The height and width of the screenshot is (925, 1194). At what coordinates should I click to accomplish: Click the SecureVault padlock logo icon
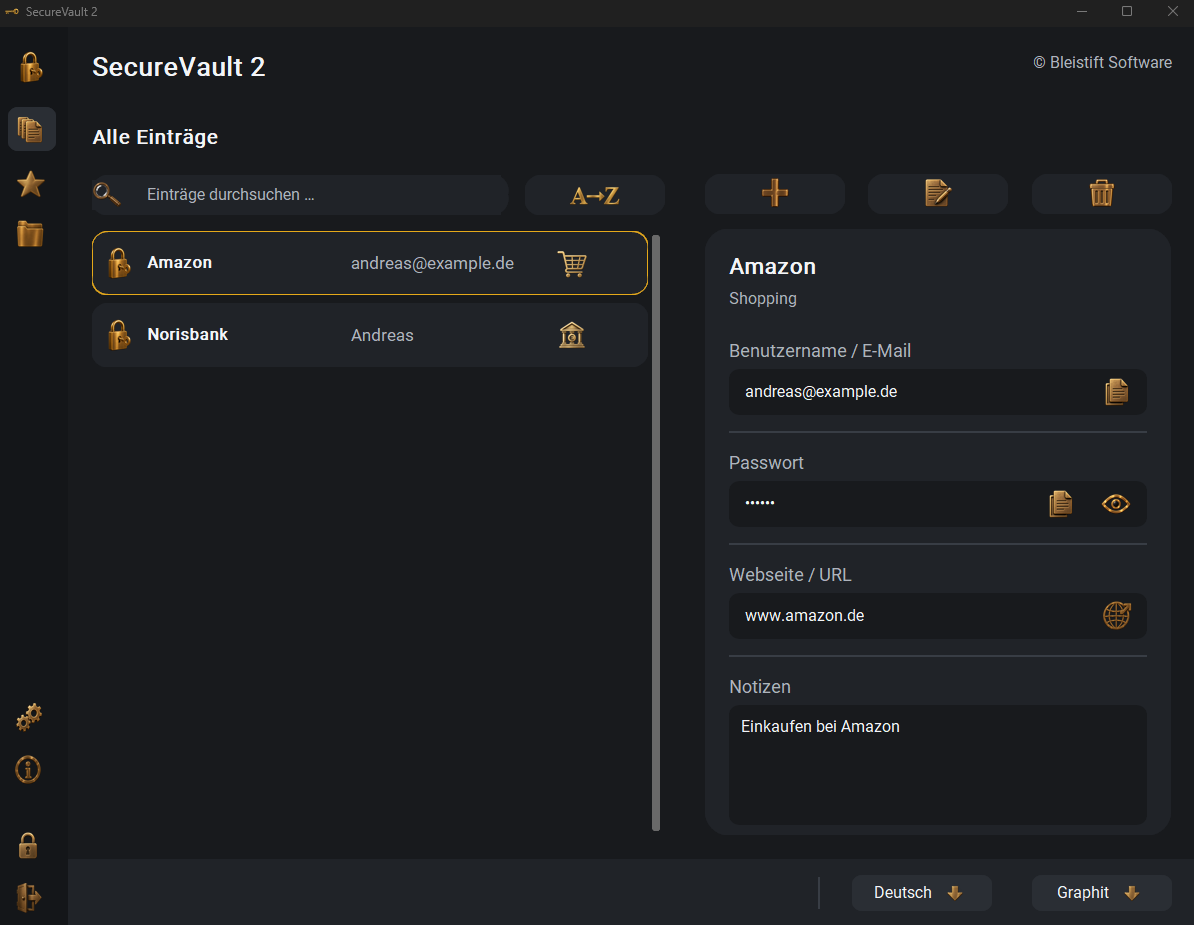[30, 67]
